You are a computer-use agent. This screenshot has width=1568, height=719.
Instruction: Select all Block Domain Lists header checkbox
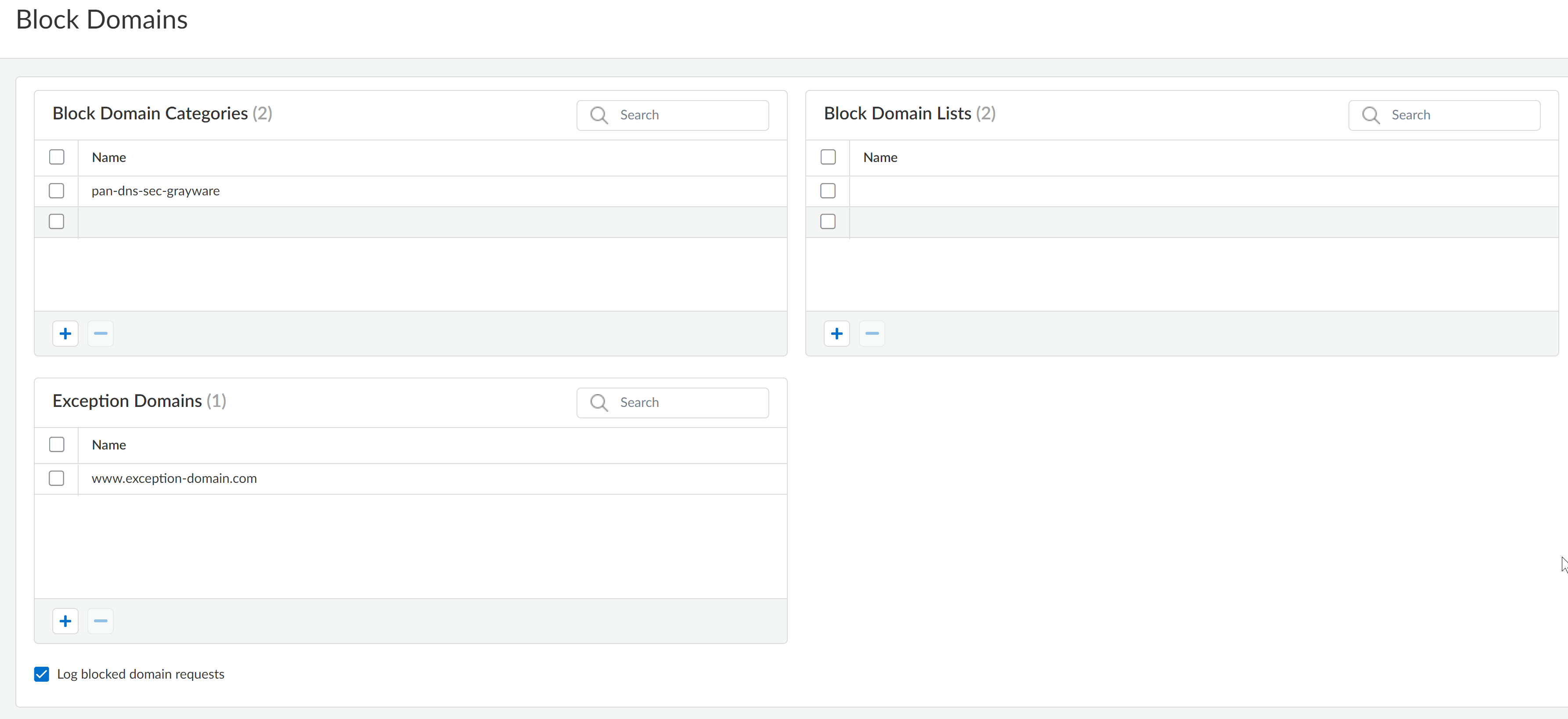pos(828,157)
